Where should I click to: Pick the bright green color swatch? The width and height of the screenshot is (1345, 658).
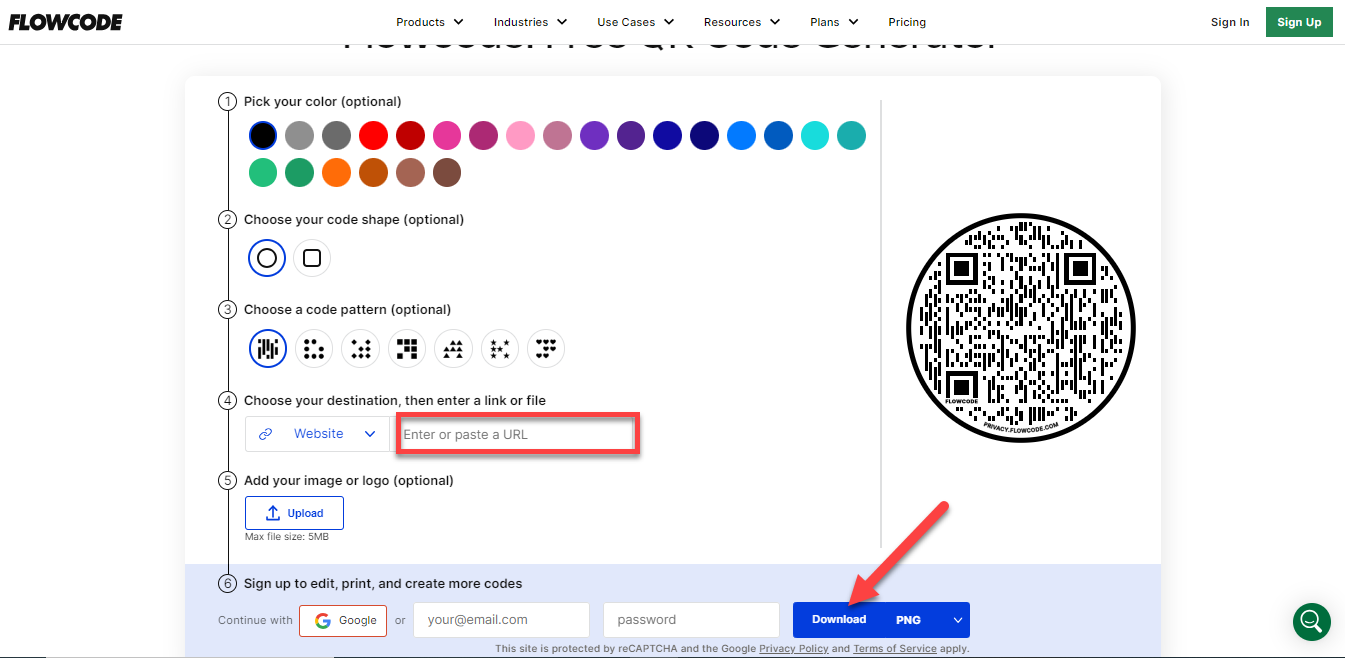[x=262, y=172]
